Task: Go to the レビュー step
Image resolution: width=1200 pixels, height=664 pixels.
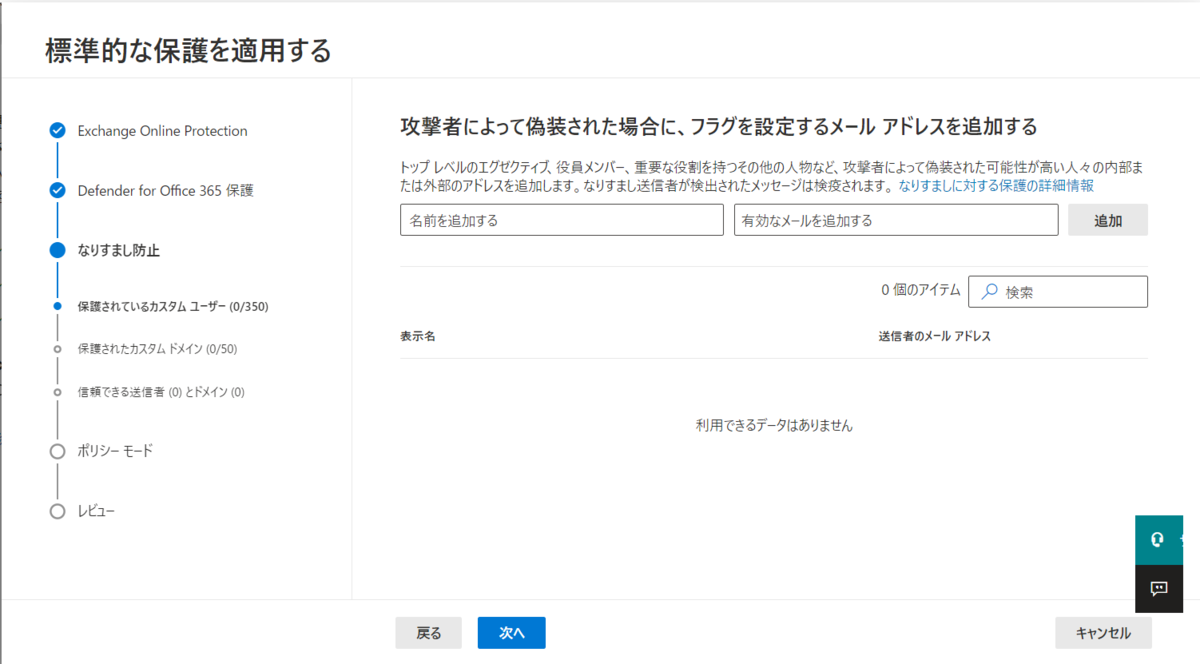Action: (x=96, y=511)
